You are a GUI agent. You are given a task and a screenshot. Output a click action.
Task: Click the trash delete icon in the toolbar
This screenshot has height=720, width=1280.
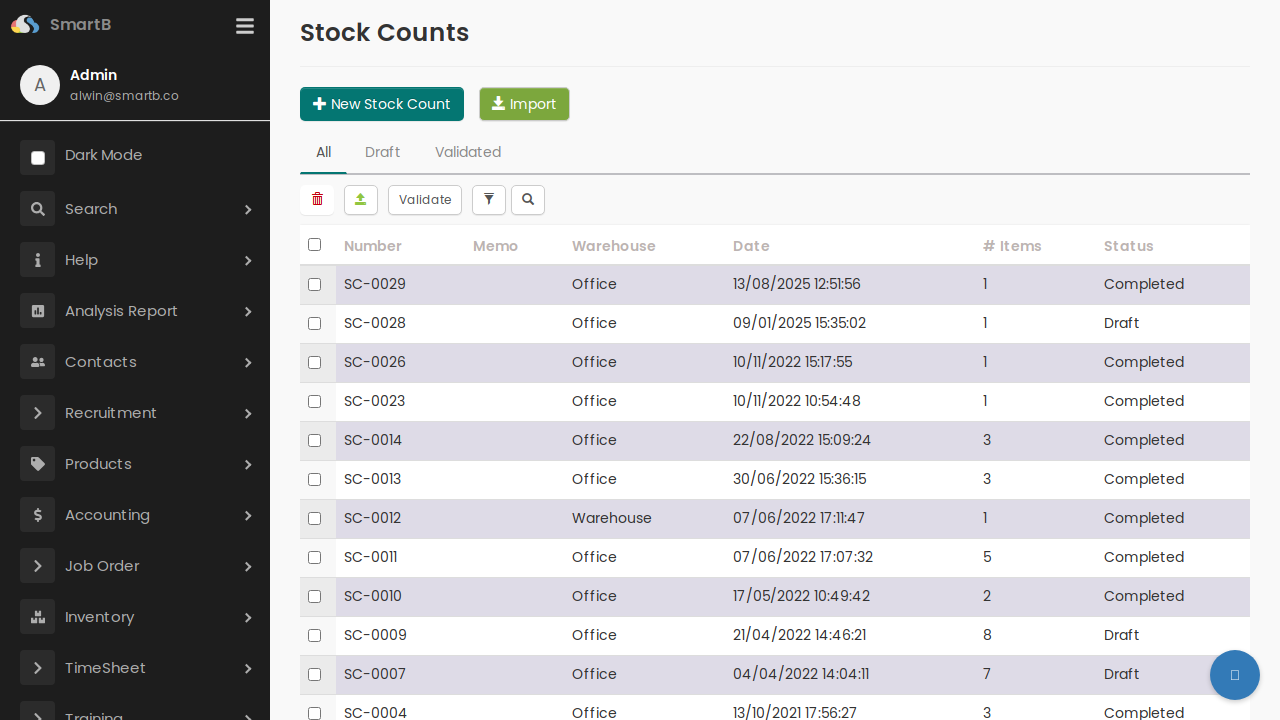pyautogui.click(x=317, y=200)
